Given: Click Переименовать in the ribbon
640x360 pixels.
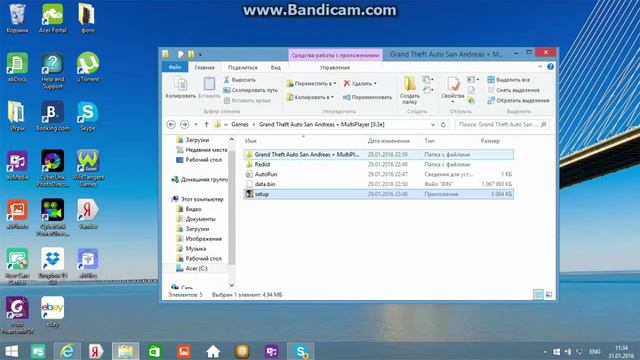Looking at the screenshot, I should pos(367,97).
